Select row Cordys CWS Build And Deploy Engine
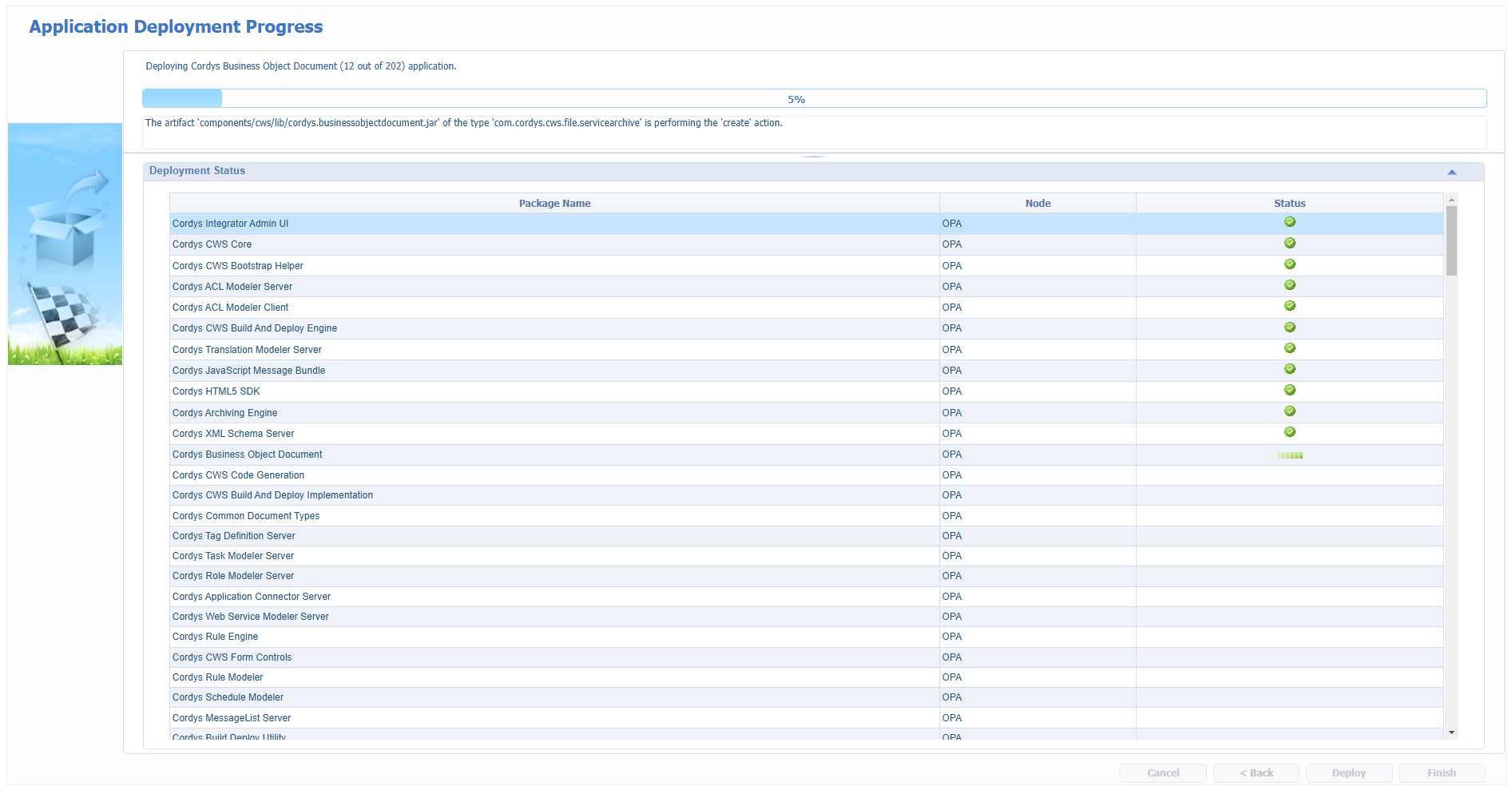1512x794 pixels. pos(807,328)
